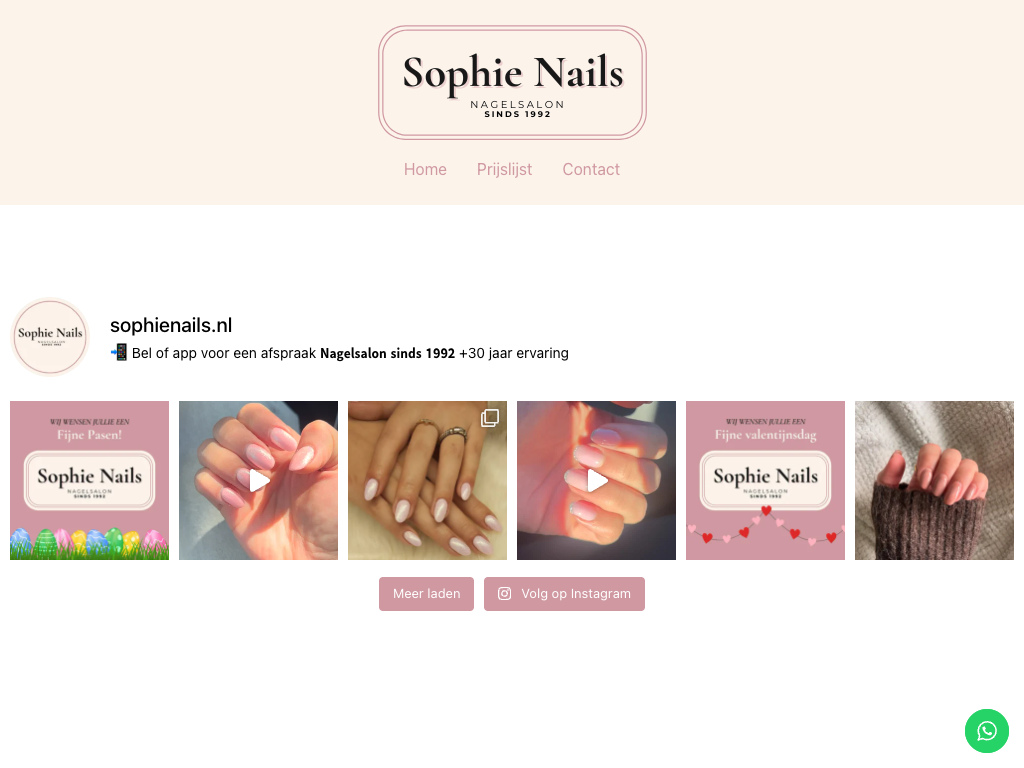The height and width of the screenshot is (768, 1024).
Task: Load more posts with Meer laden
Action: click(x=426, y=594)
